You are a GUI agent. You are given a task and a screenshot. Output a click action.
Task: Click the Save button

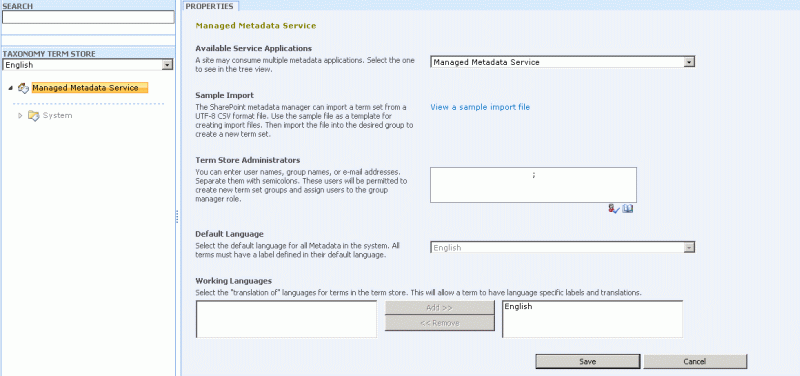(x=588, y=361)
